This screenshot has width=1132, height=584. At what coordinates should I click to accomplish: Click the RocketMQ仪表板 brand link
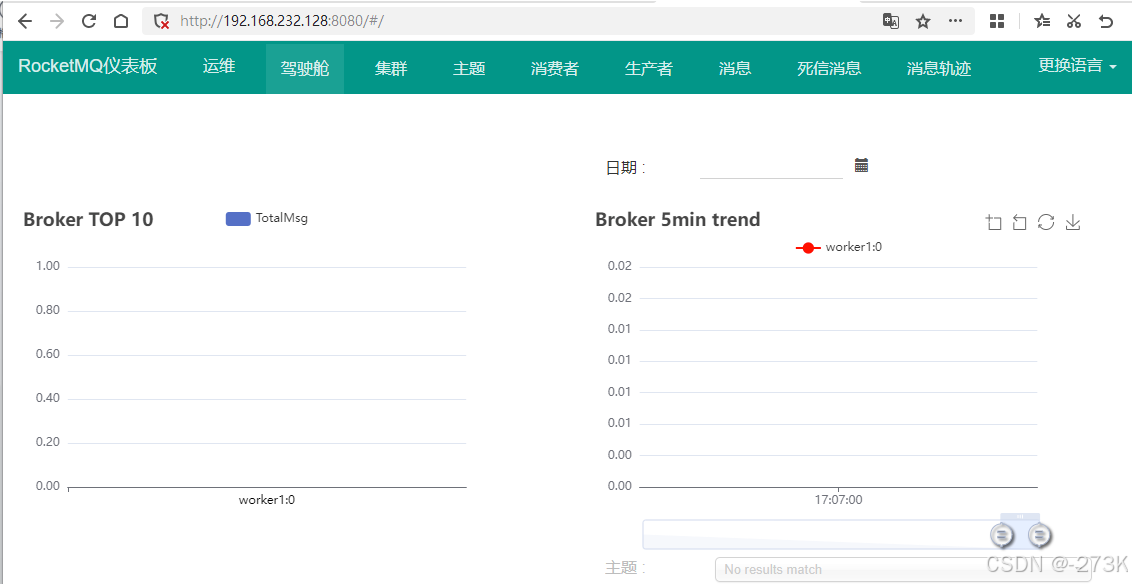pyautogui.click(x=87, y=66)
